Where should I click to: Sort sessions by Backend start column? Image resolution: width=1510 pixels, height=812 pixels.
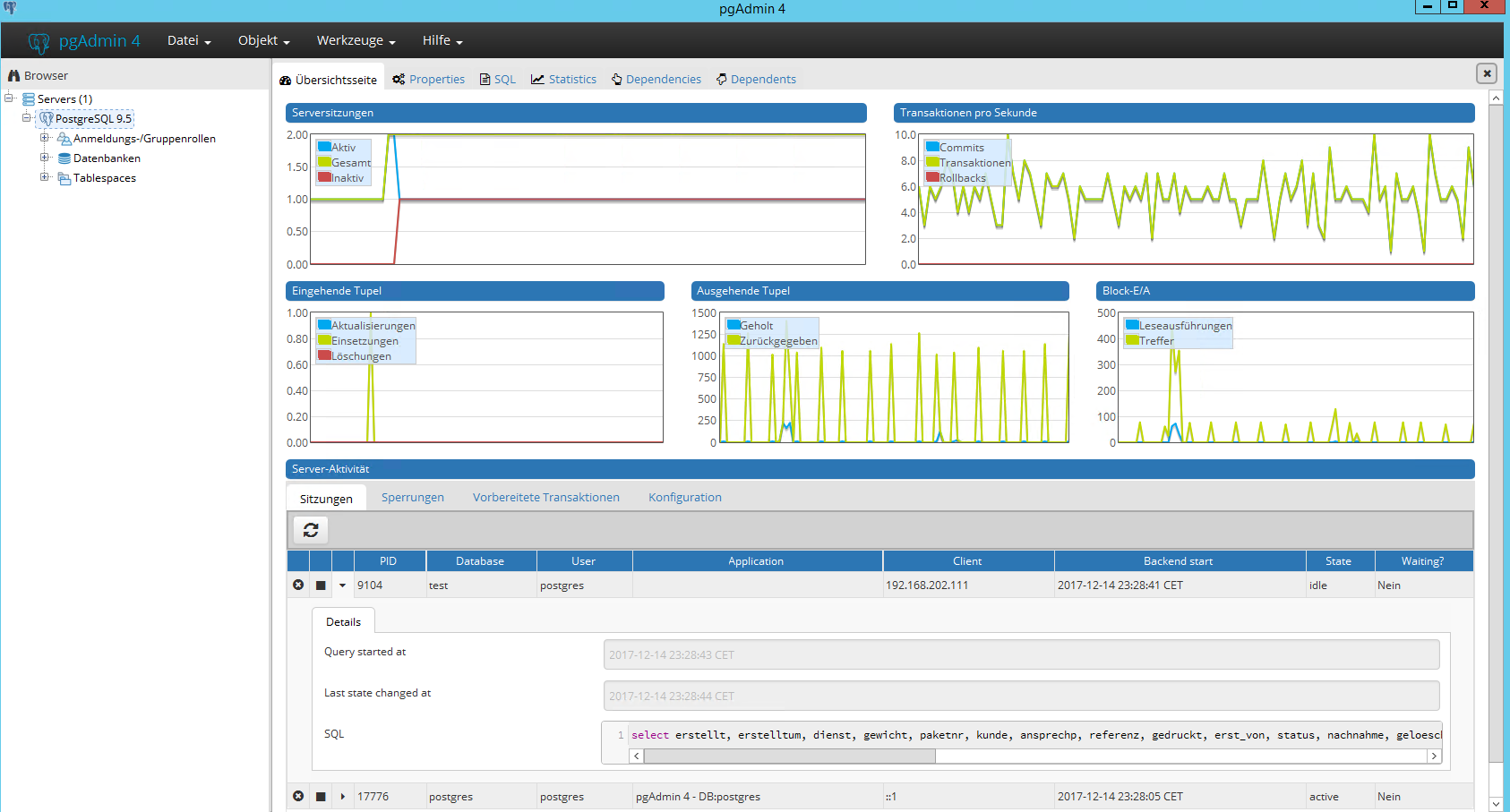coord(1180,561)
